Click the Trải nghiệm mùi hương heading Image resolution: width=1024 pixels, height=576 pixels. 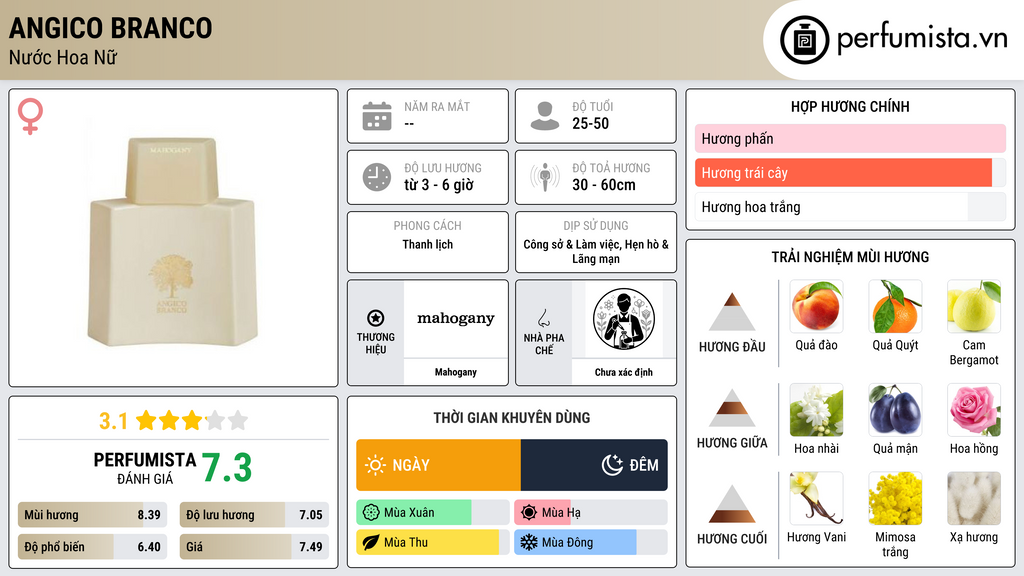[x=850, y=257]
